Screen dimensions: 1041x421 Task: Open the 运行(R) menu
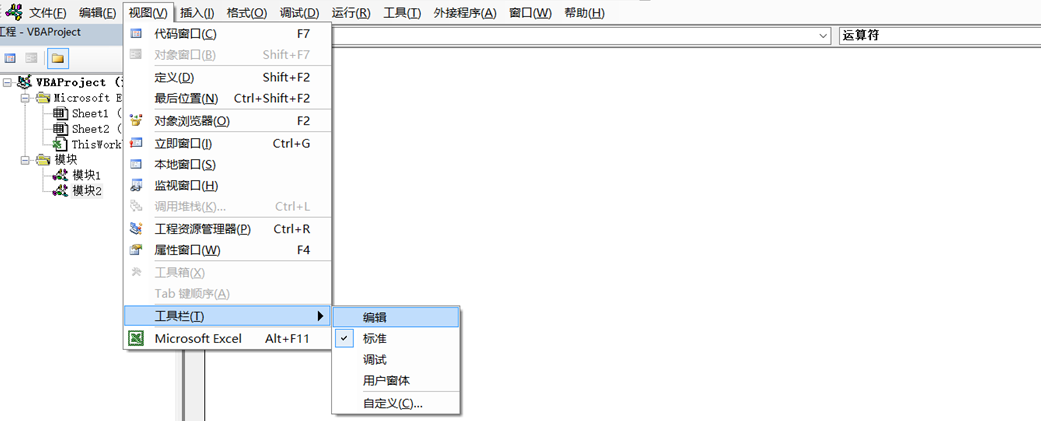351,13
